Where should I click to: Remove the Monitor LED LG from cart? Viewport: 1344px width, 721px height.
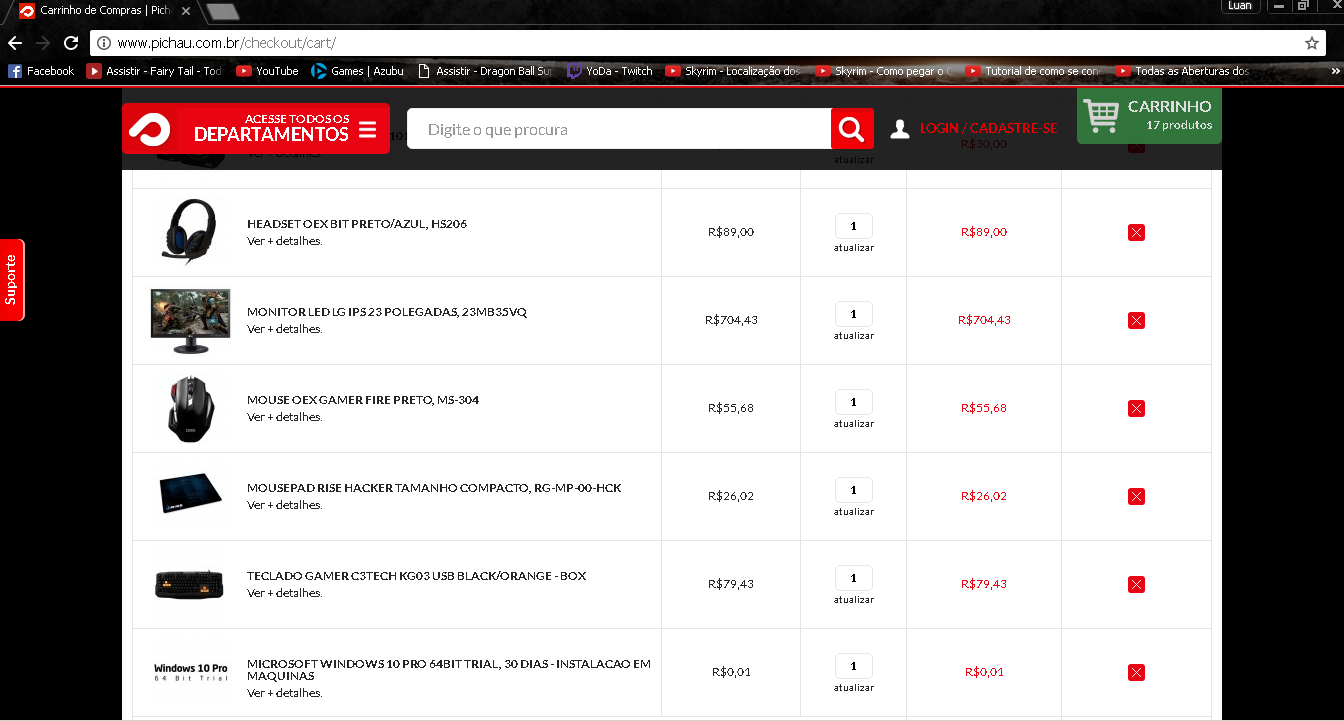(1136, 320)
